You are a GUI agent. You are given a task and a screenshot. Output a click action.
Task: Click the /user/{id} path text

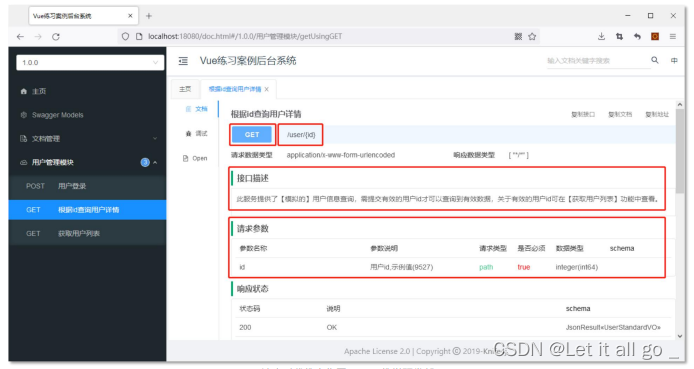(x=301, y=135)
